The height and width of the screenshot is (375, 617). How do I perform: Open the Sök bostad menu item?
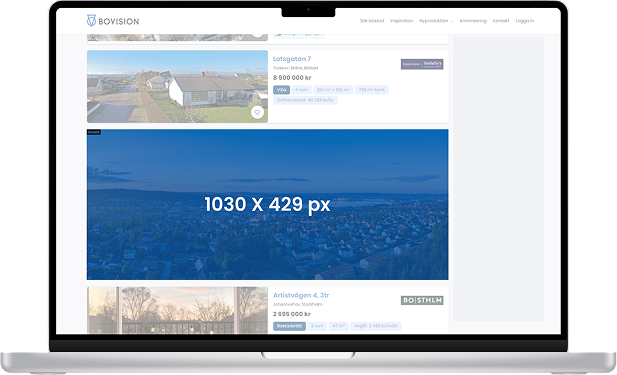click(372, 21)
